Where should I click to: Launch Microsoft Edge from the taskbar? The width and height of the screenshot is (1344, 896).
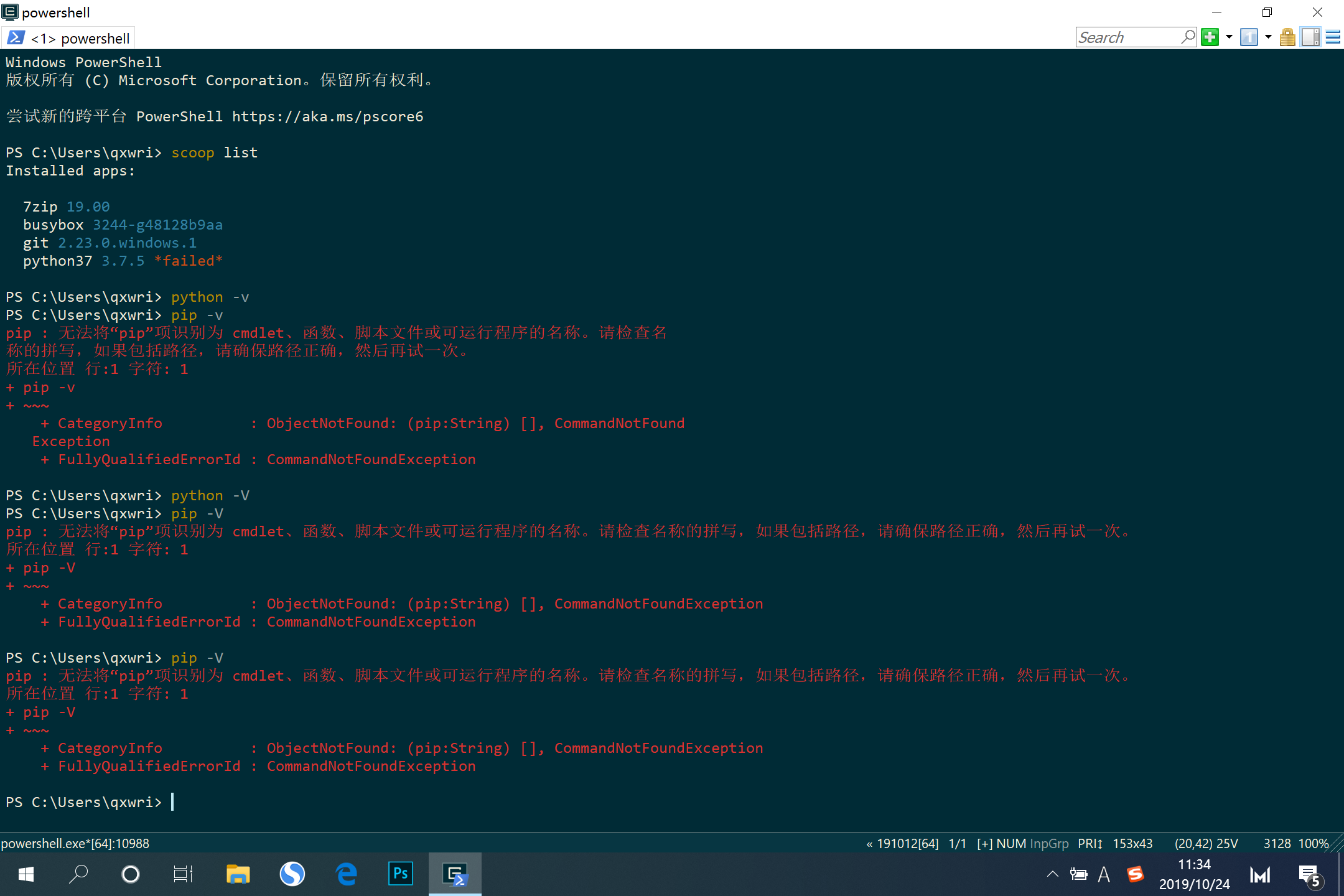click(347, 874)
